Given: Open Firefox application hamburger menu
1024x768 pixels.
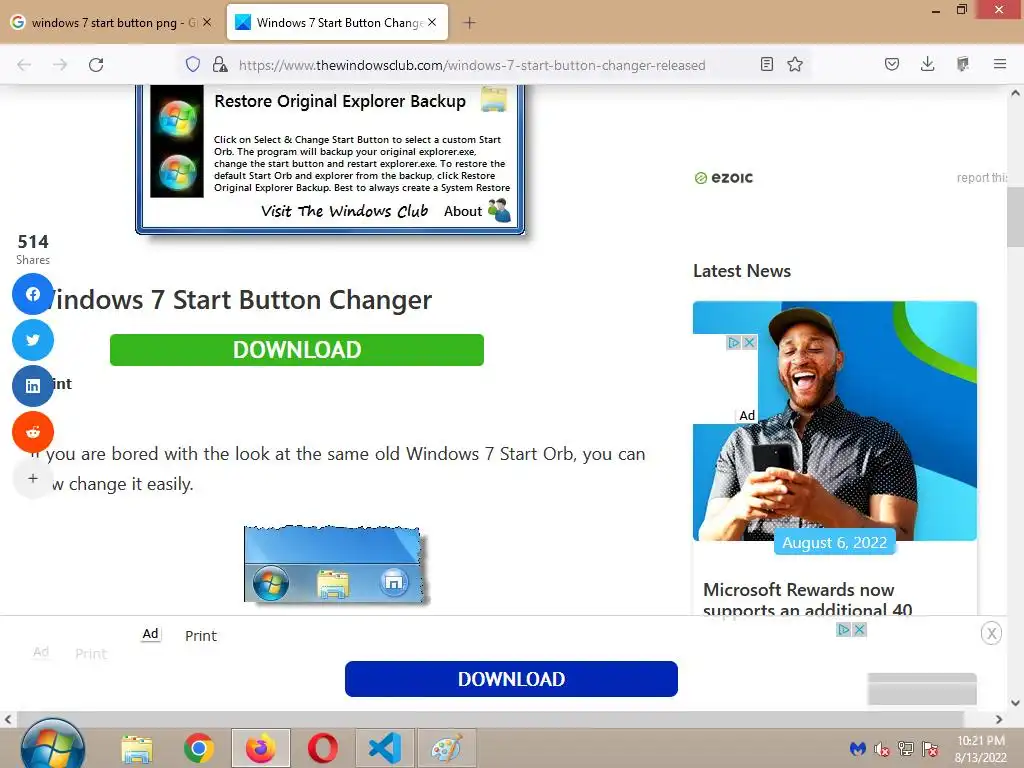Looking at the screenshot, I should pyautogui.click(x=1000, y=64).
